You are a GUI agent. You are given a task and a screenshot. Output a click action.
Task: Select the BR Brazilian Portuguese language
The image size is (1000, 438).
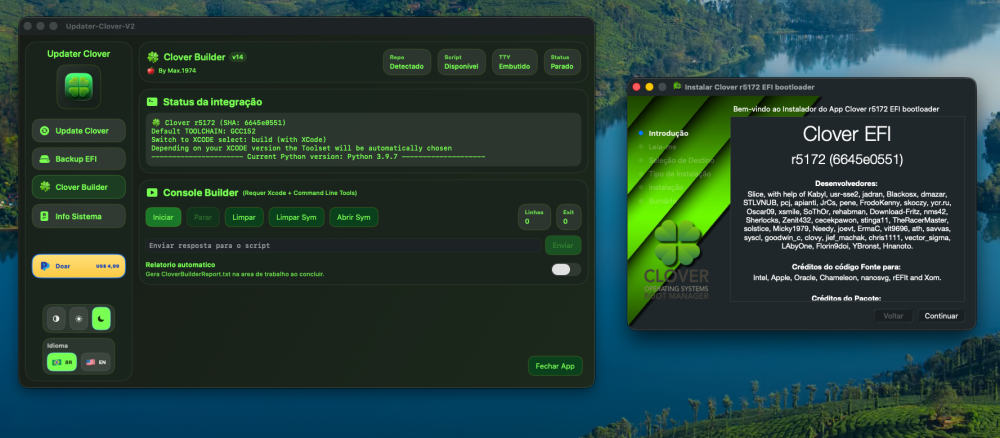pos(62,362)
